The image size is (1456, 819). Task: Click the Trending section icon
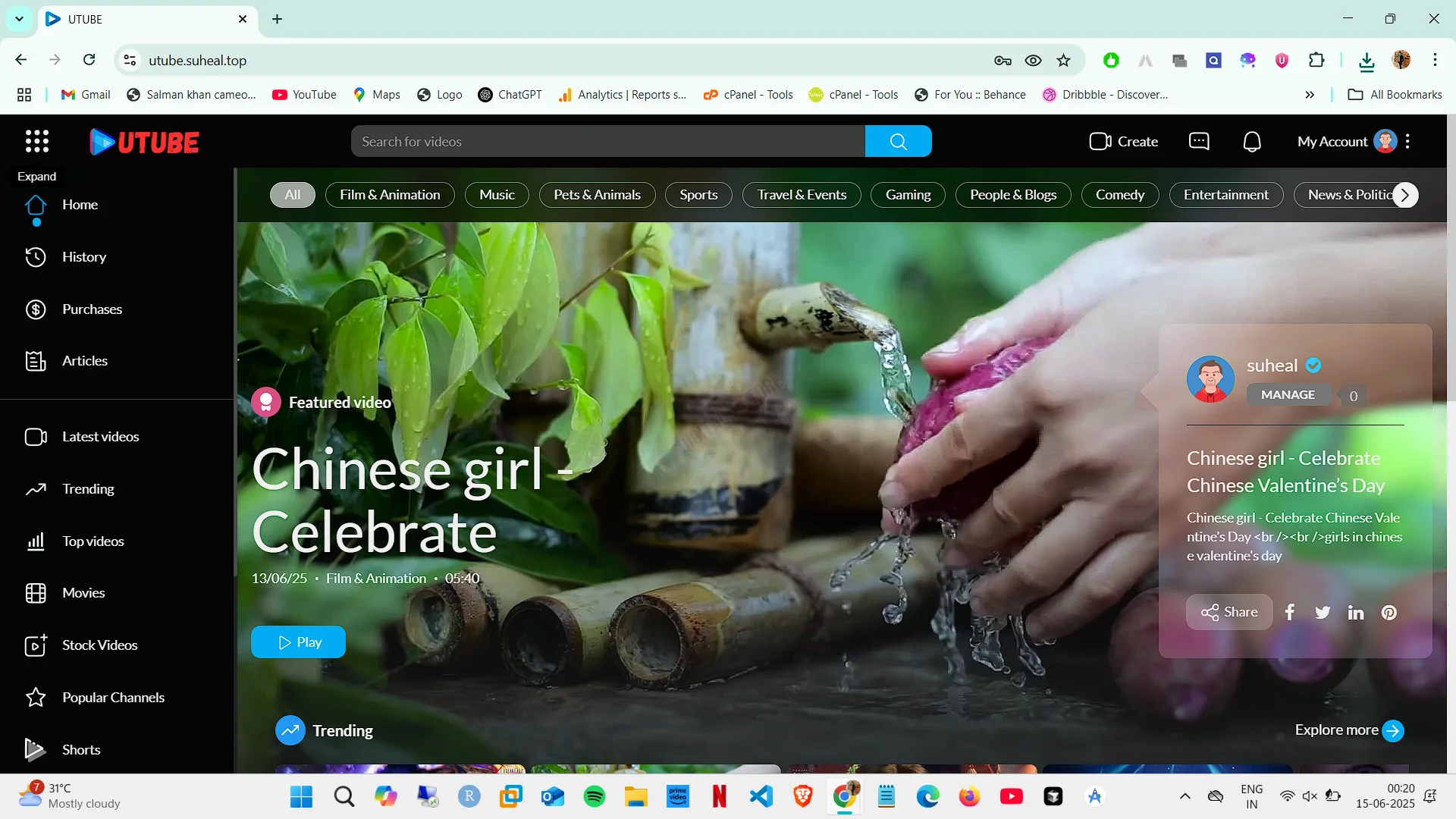tap(290, 730)
